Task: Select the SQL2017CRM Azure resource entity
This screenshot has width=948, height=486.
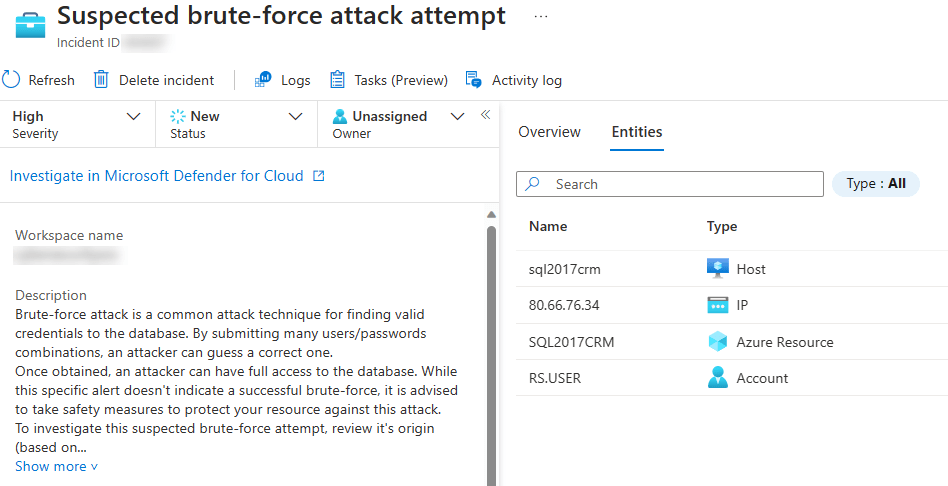Action: point(571,342)
